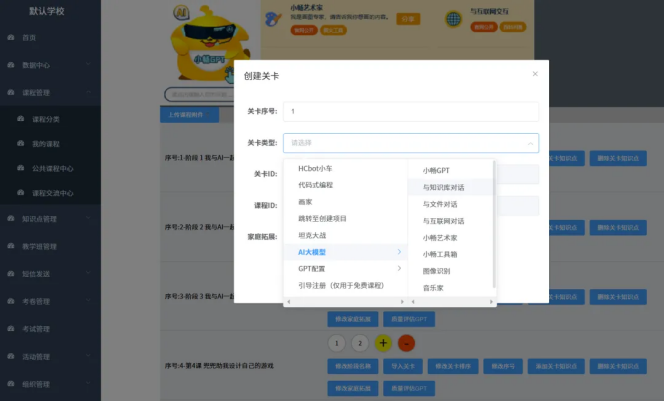Click left scroll arrow of right cascader panel
The height and width of the screenshot is (402, 665).
tap(413, 302)
